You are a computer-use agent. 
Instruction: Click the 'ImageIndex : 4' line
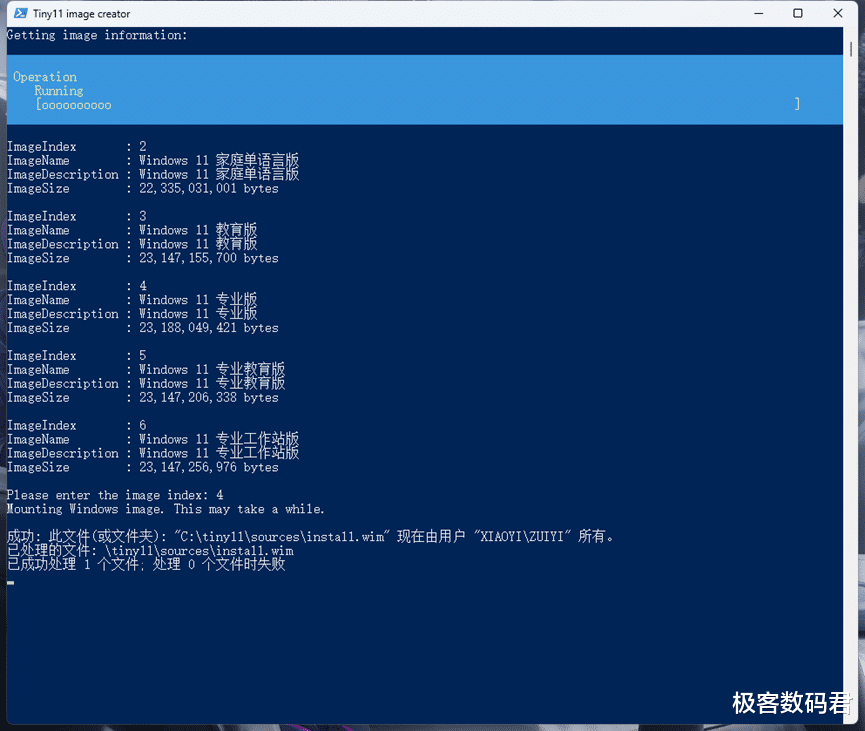(77, 286)
